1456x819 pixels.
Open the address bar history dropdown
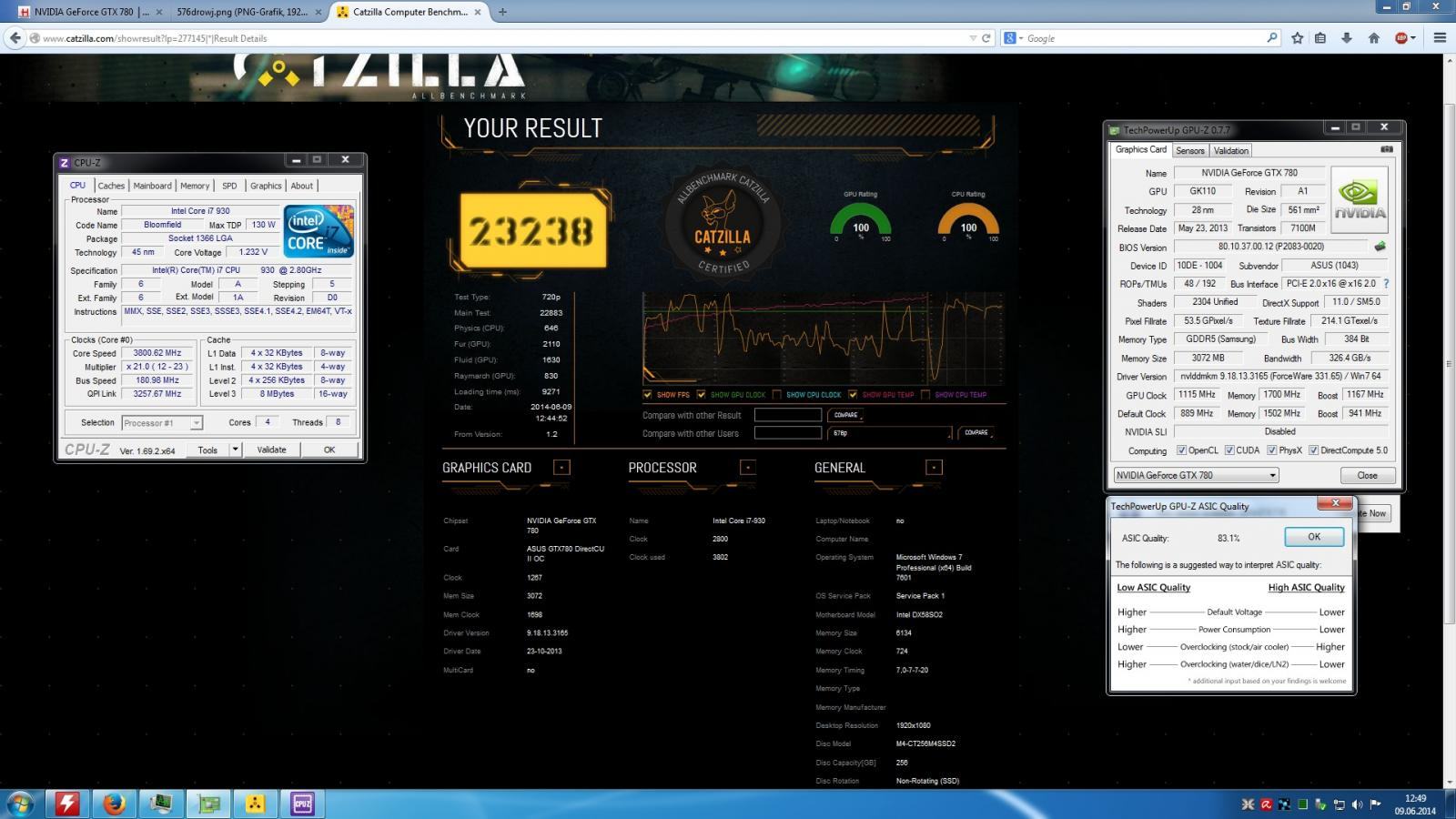[973, 38]
